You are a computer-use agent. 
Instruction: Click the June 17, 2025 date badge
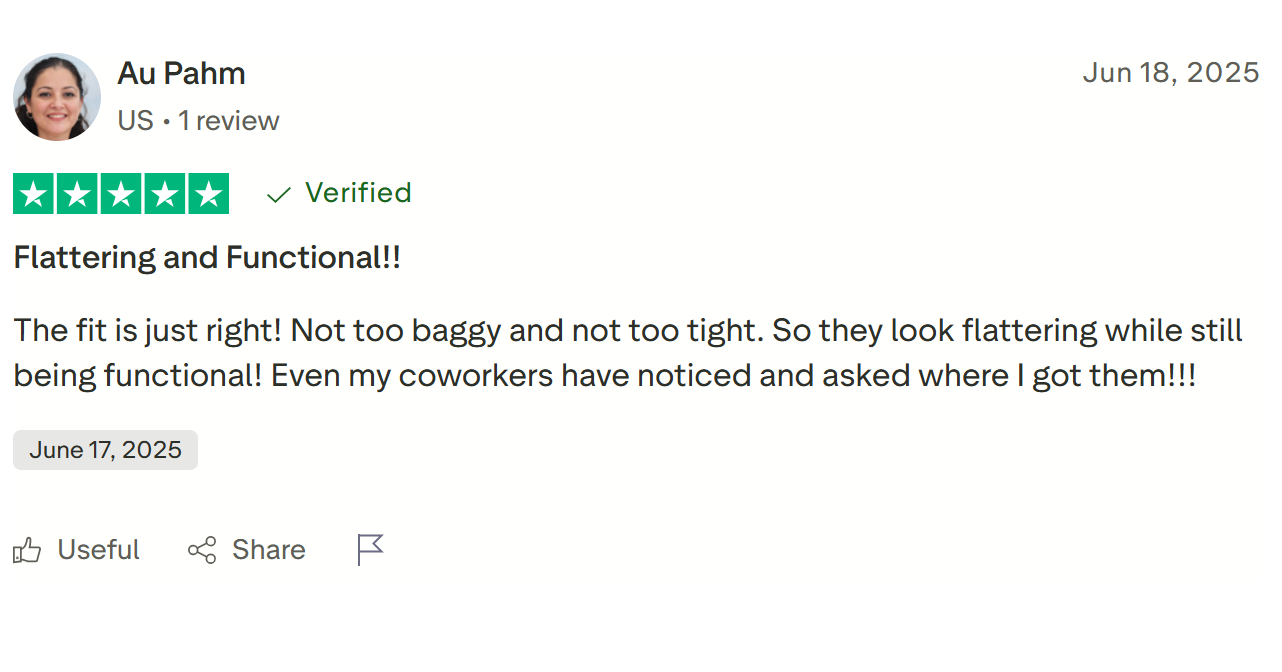[x=105, y=450]
